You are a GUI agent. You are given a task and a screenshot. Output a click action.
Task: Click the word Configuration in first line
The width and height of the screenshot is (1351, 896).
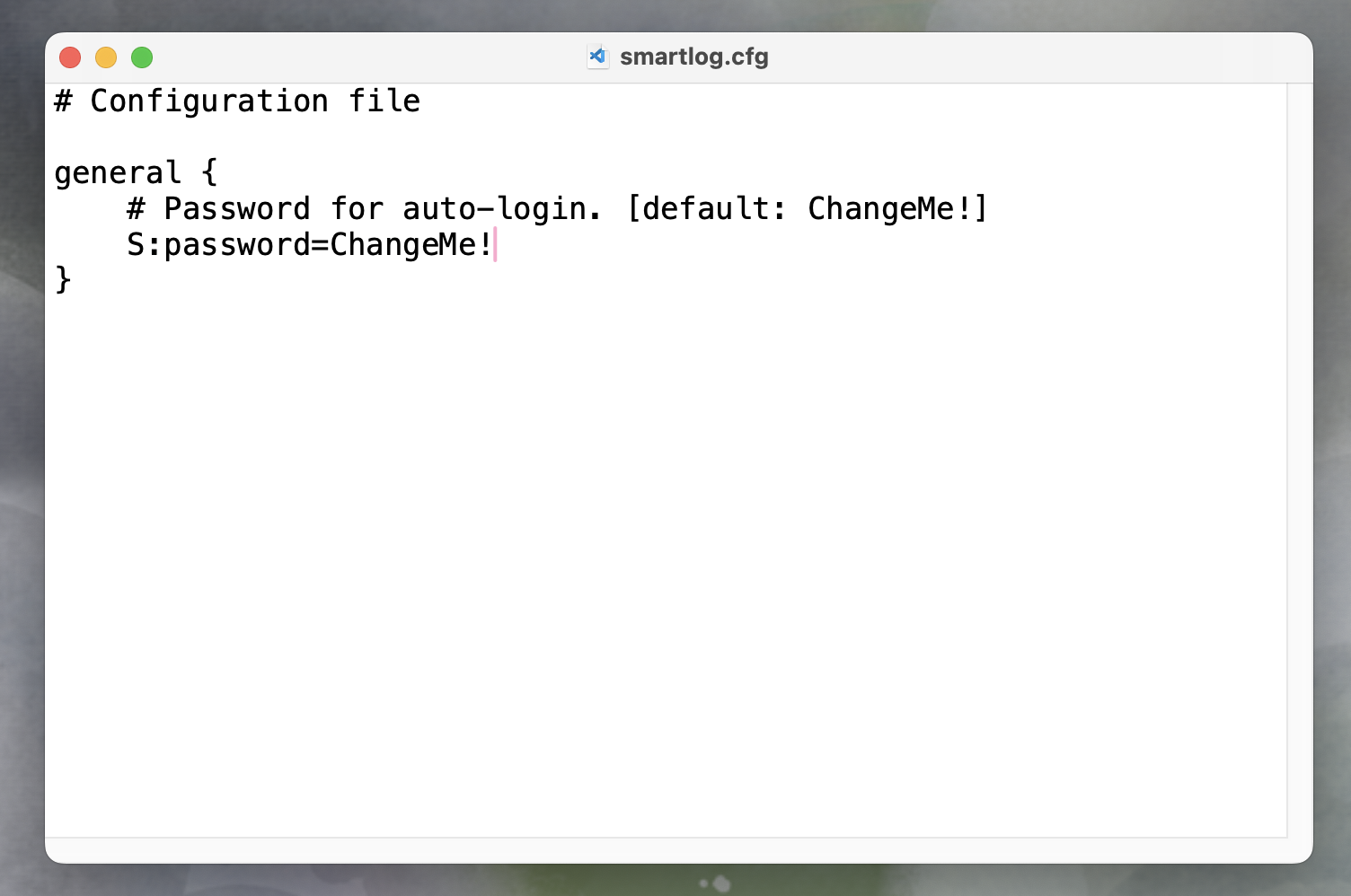pos(209,101)
